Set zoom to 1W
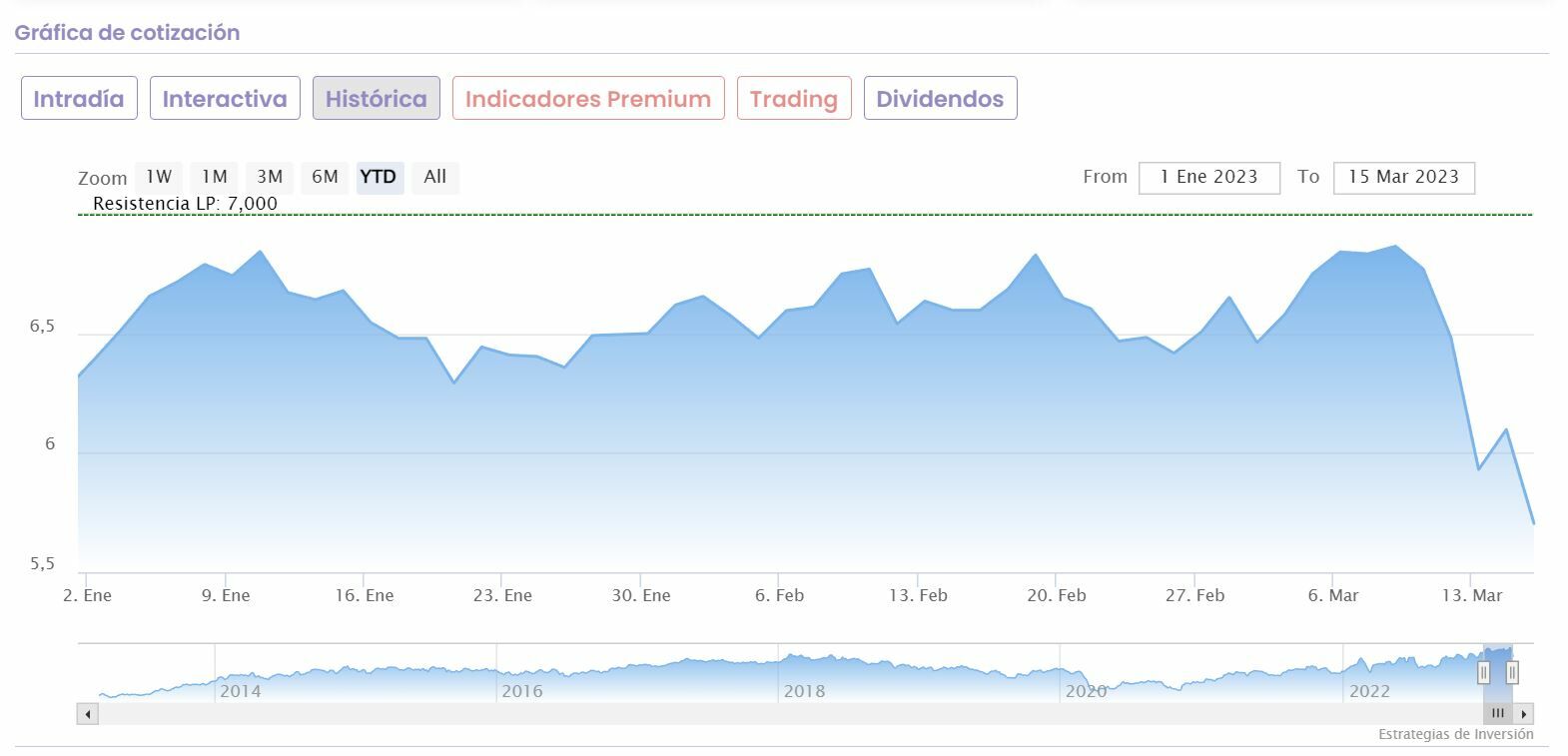Viewport: 1568px width, 756px height. tap(159, 177)
